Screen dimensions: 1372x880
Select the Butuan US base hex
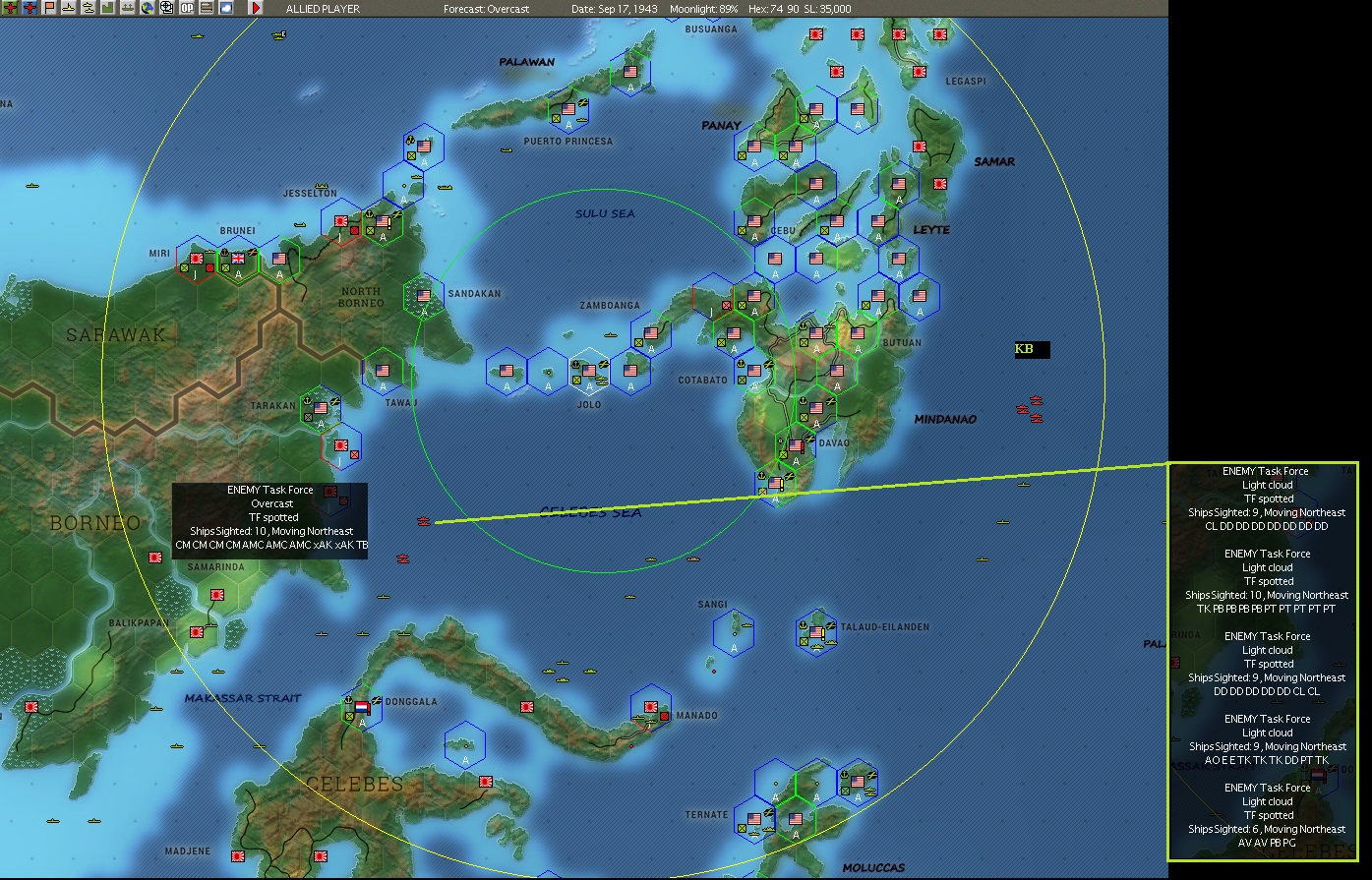point(858,335)
